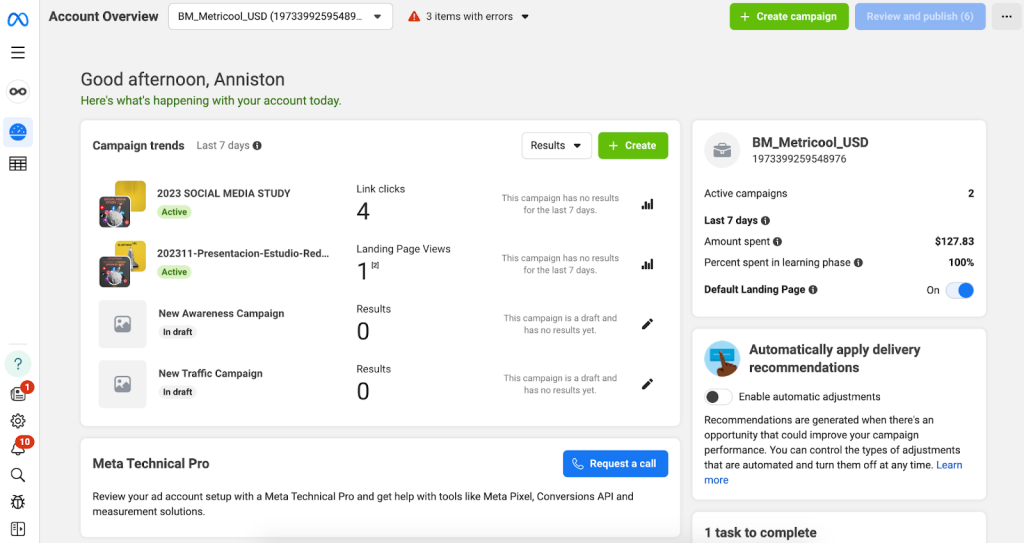This screenshot has width=1024, height=543.
Task: Click New Traffic Campaign placeholder image
Action: click(x=123, y=384)
